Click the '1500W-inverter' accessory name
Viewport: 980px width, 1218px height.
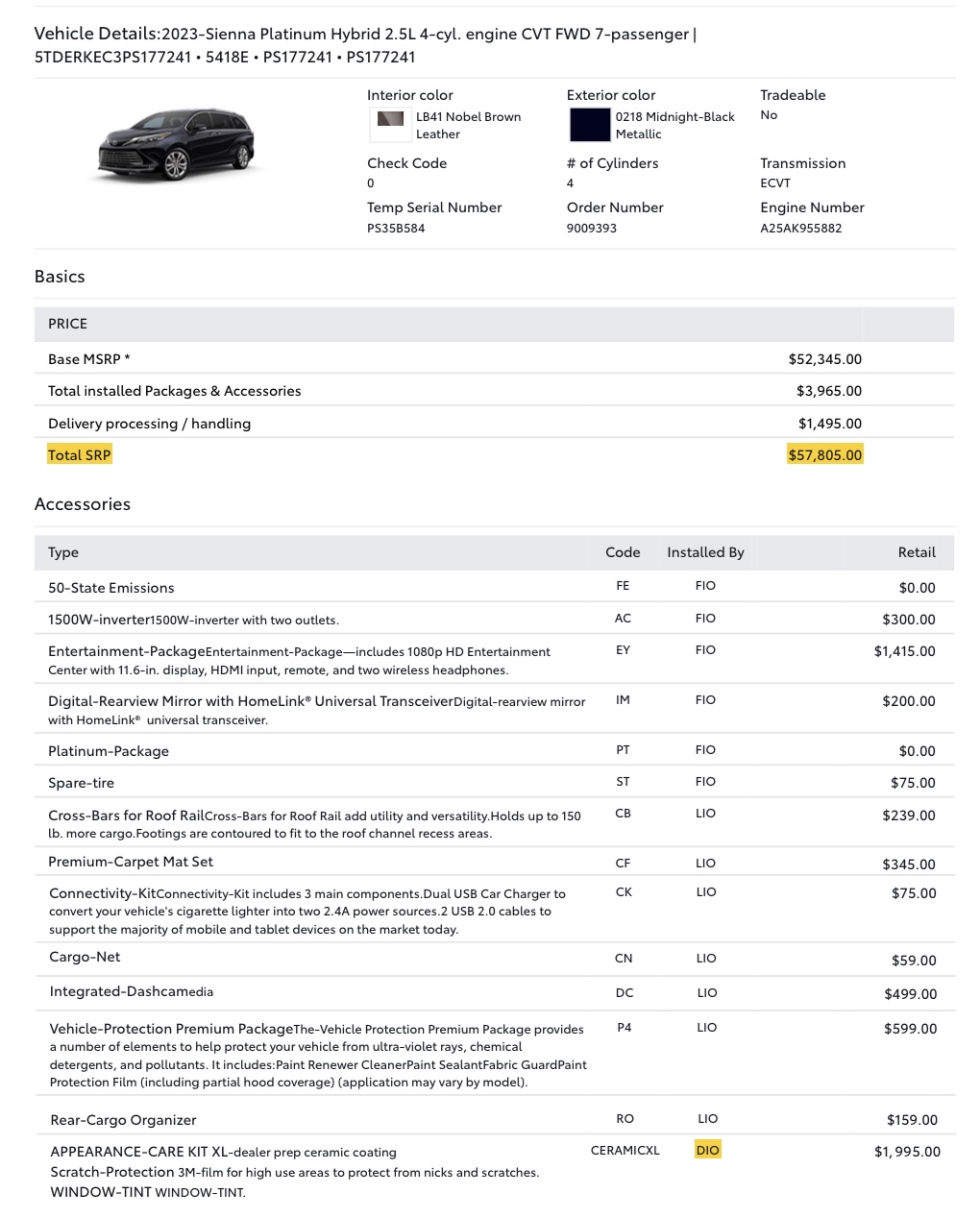100,620
